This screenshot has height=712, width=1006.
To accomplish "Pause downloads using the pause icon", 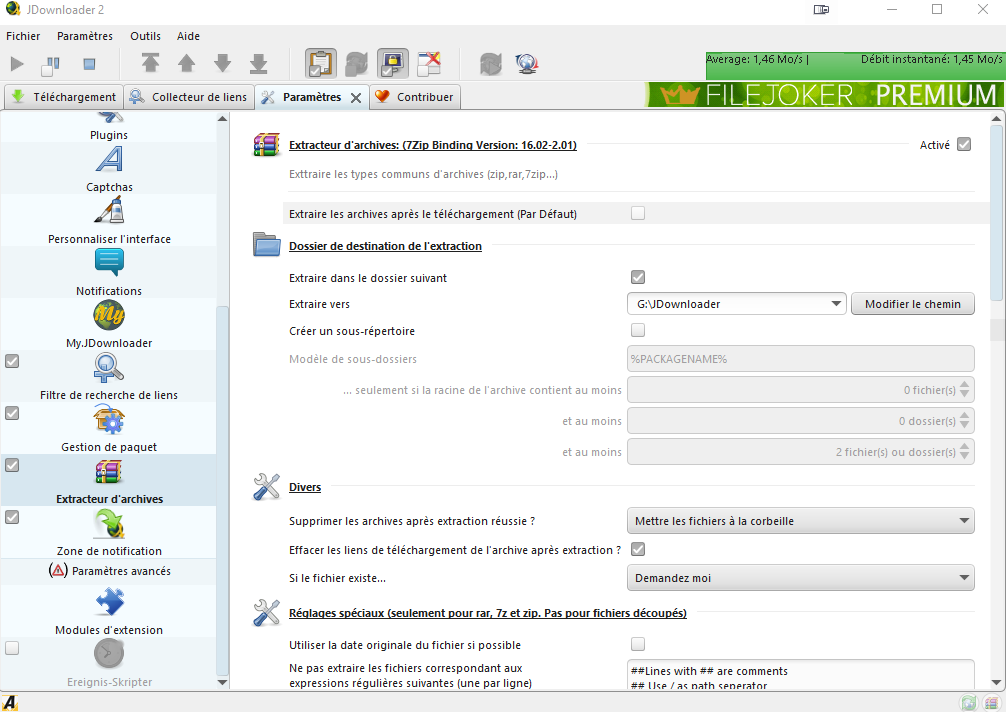I will (51, 64).
